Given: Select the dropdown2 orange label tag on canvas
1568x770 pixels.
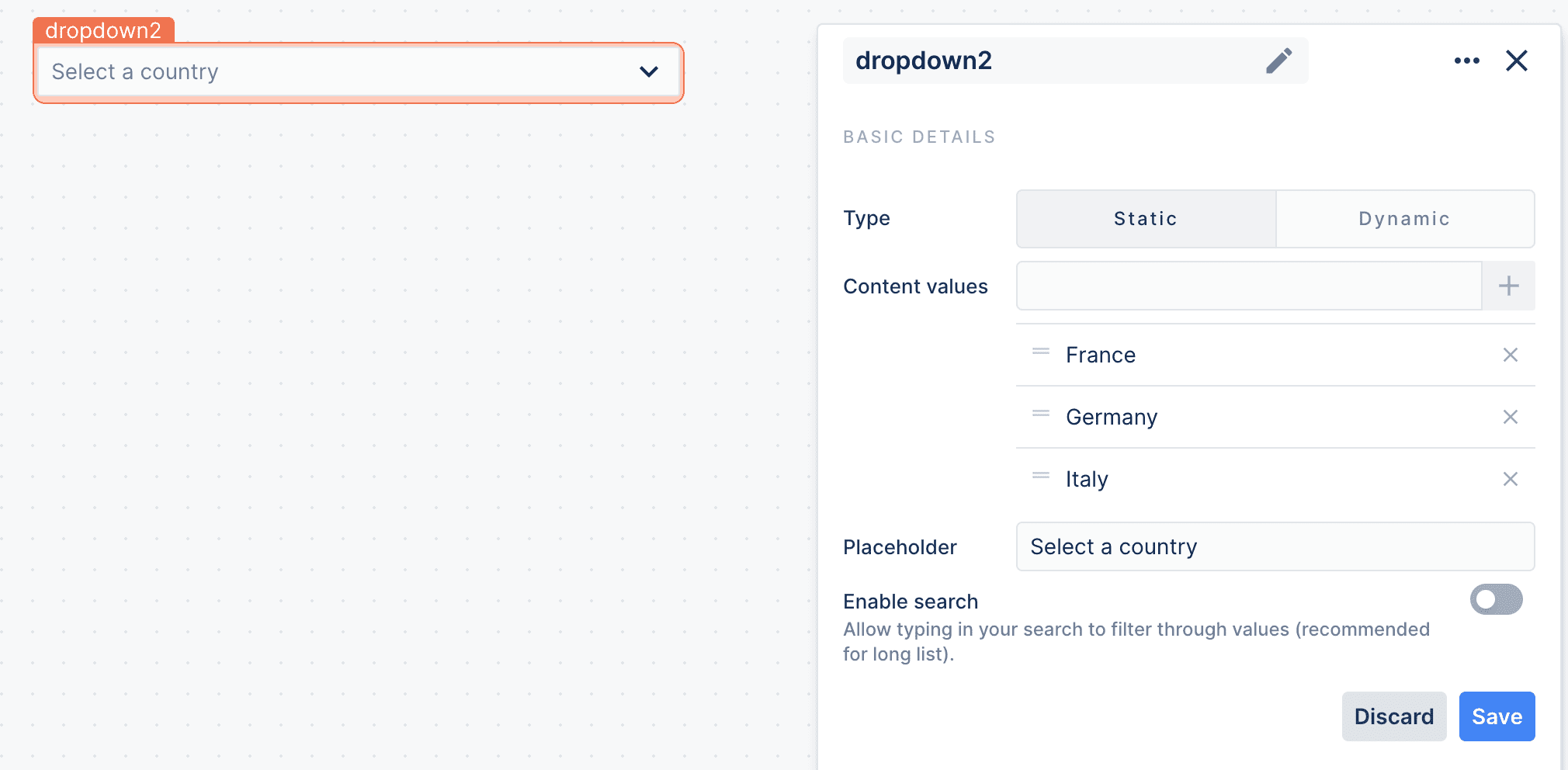Looking at the screenshot, I should (x=103, y=30).
